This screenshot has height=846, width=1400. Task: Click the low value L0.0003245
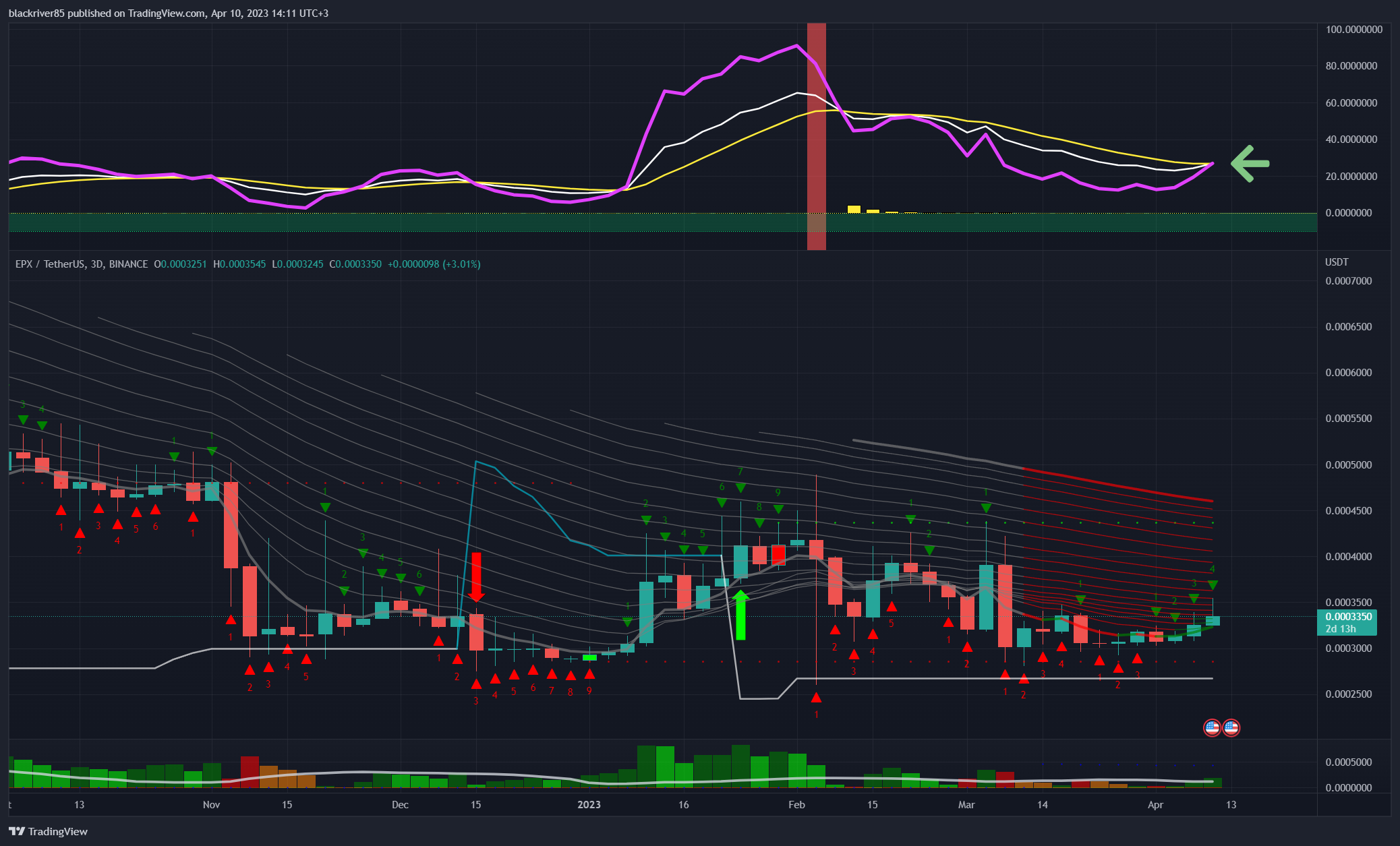(297, 264)
